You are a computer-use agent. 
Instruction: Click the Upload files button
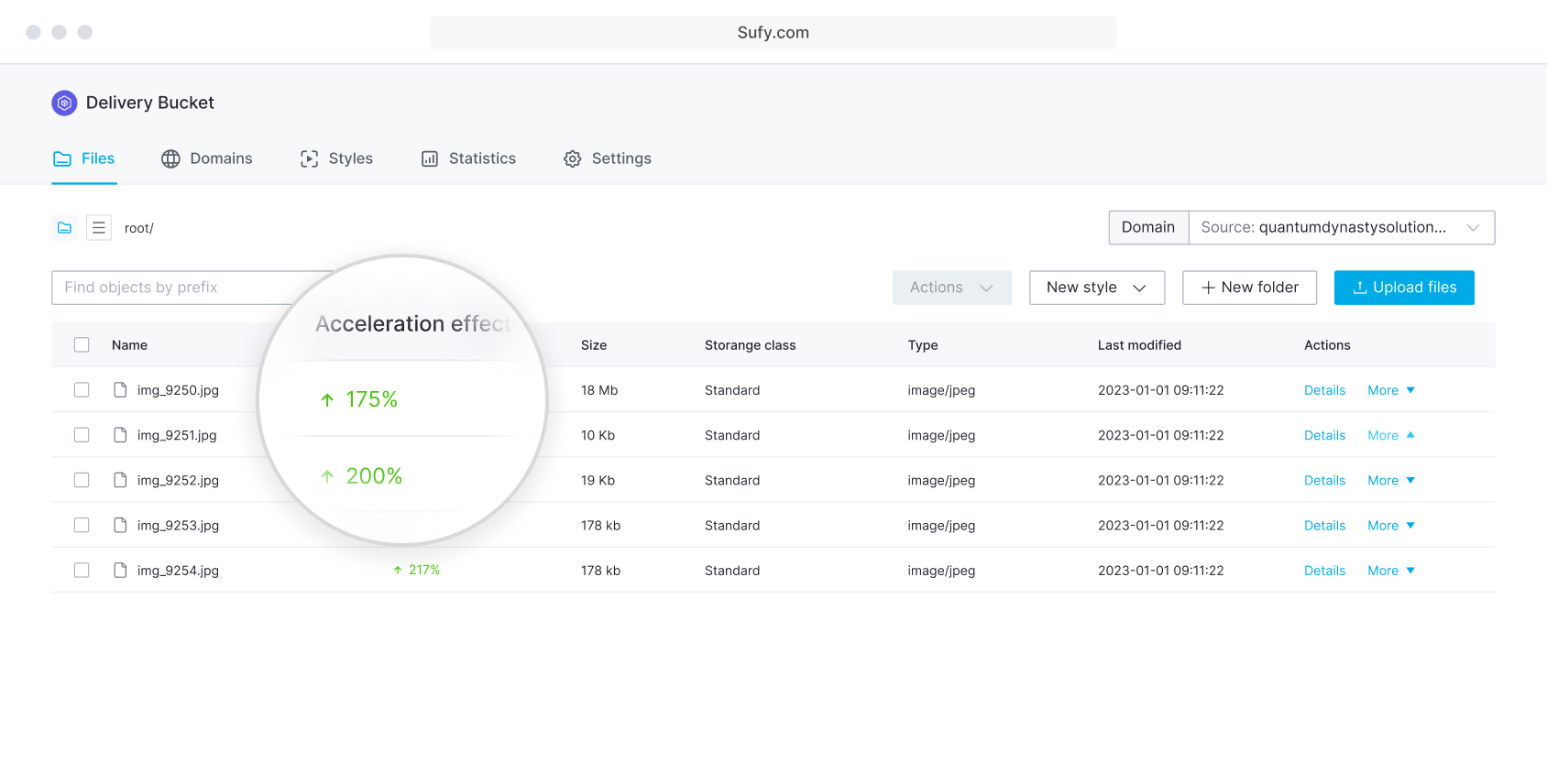tap(1404, 288)
